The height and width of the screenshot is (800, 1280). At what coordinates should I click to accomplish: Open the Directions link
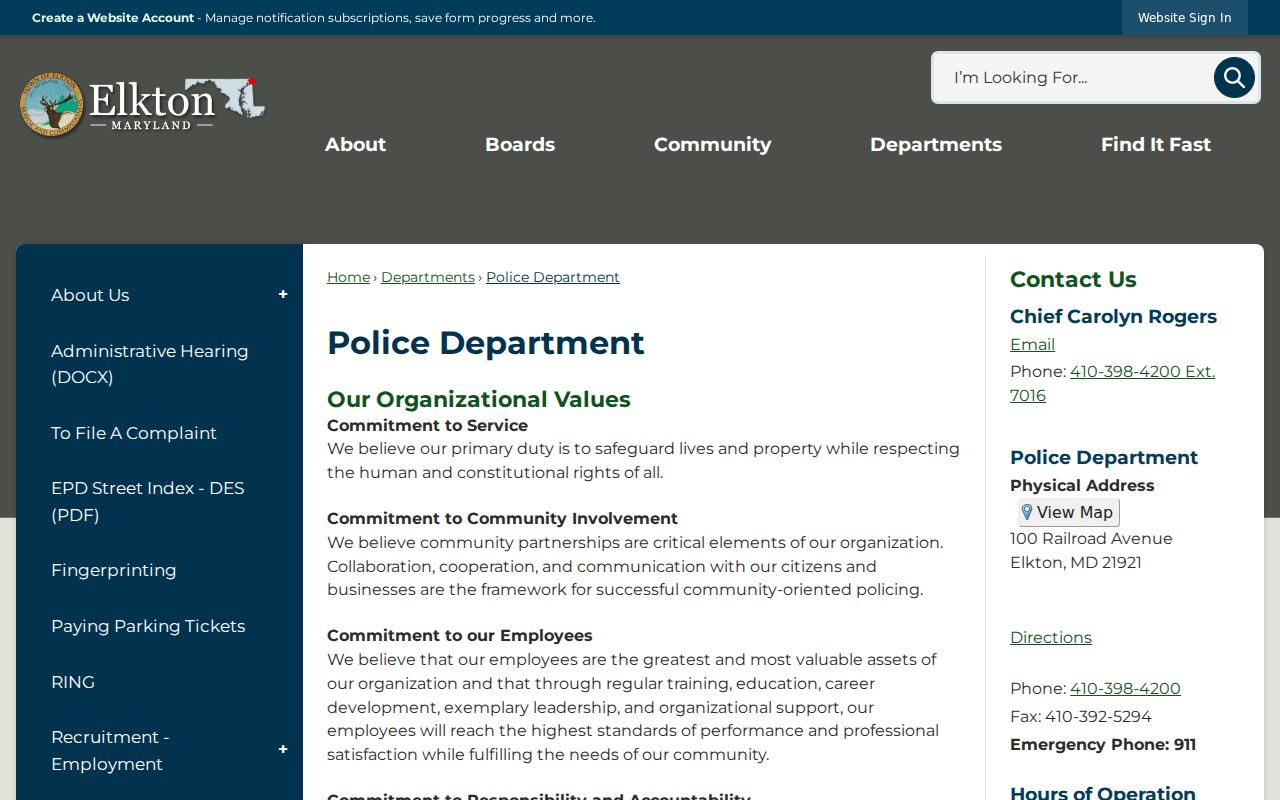point(1051,637)
